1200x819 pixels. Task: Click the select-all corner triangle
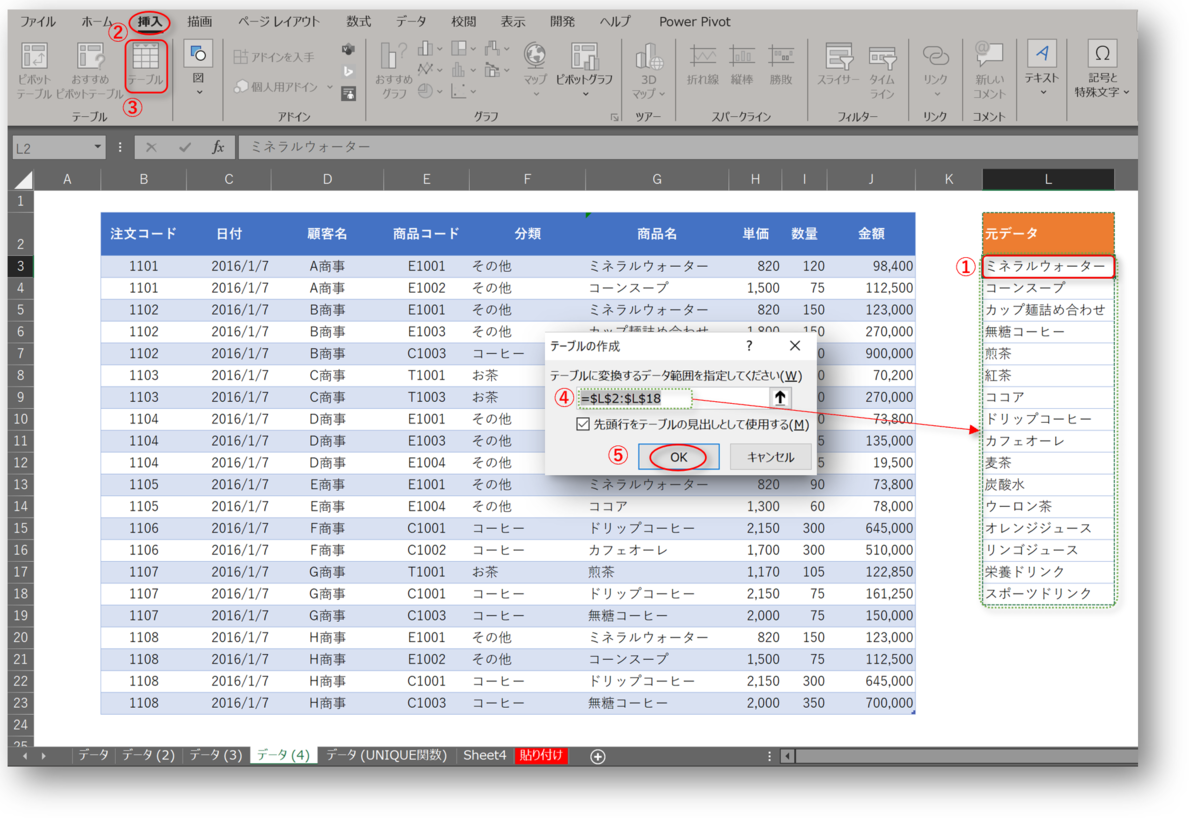tap(21, 180)
